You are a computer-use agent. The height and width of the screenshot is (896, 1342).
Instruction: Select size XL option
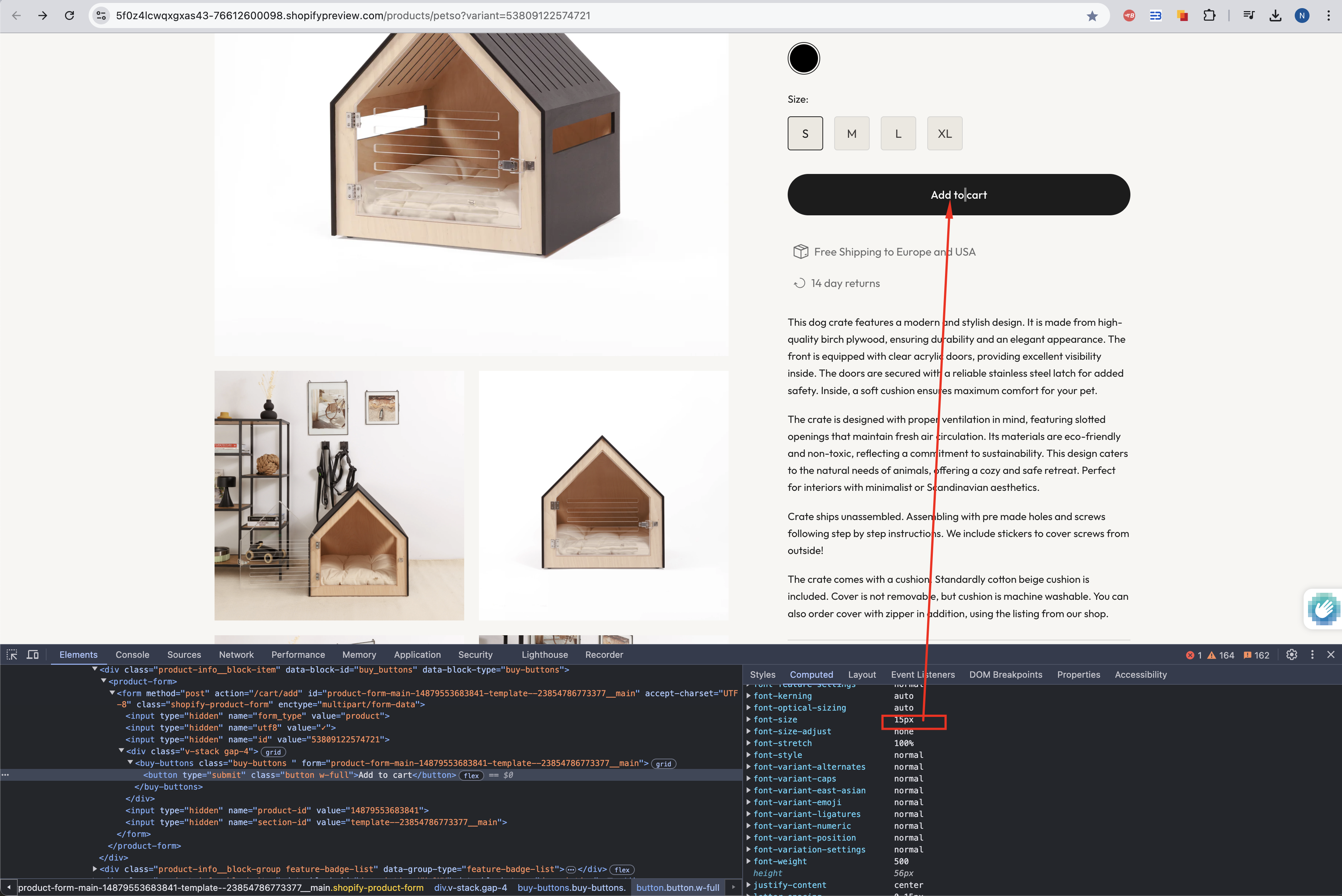click(x=944, y=134)
